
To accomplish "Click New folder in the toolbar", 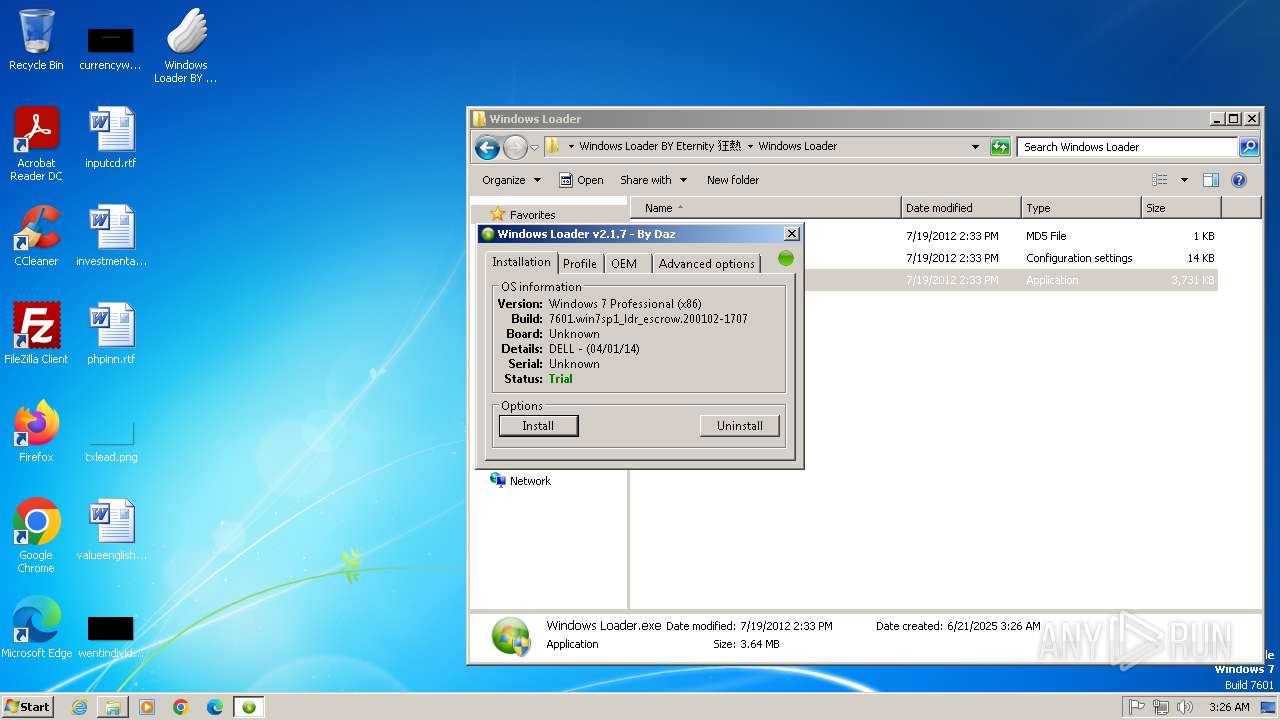I will 733,180.
